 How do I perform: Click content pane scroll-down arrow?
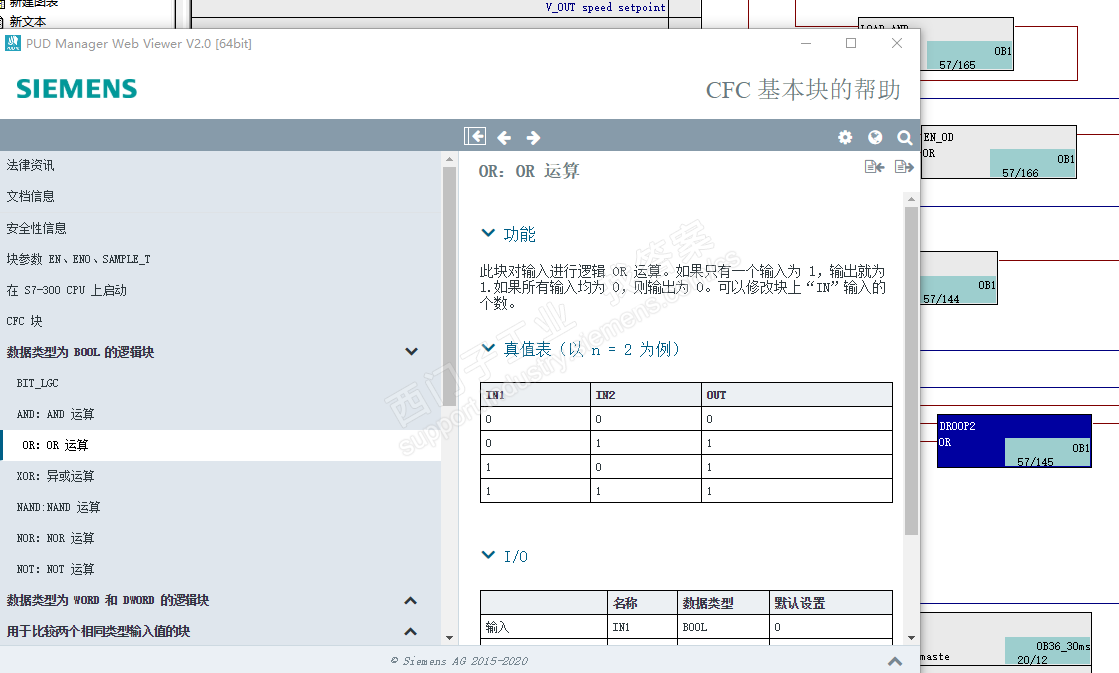(911, 638)
